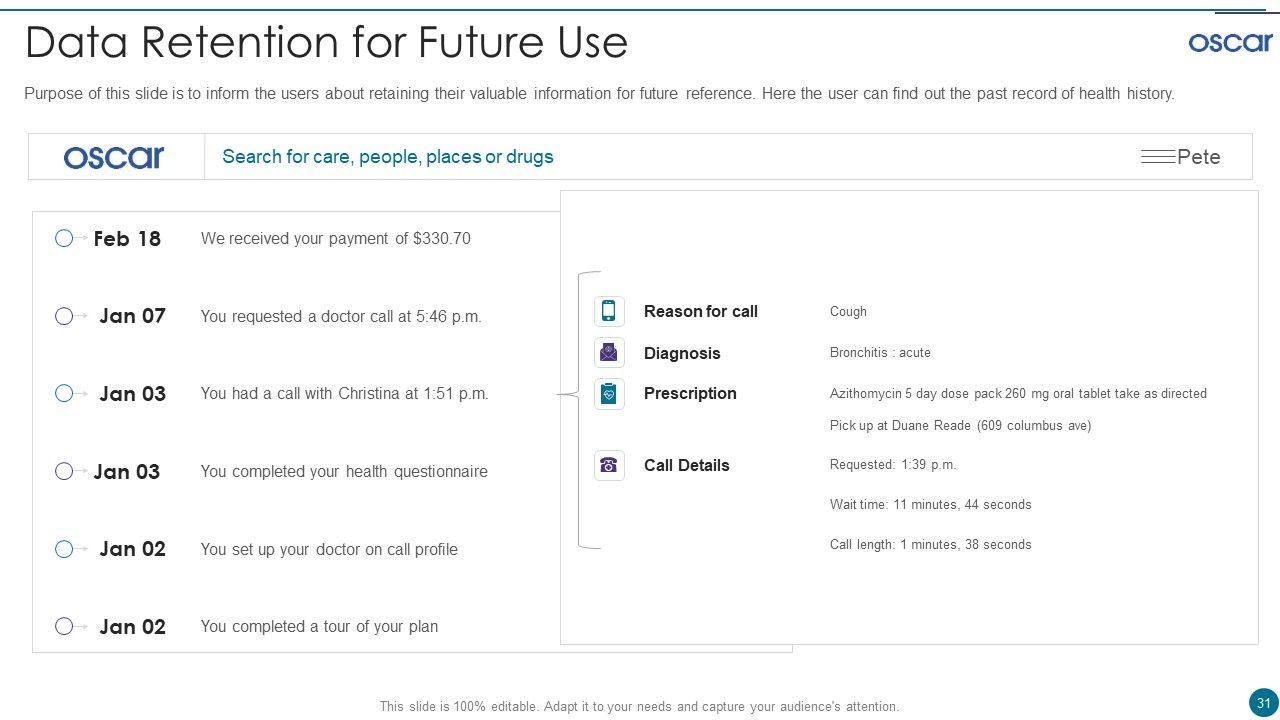Open the payment of $330.70 entry
This screenshot has height=720, width=1280.
335,239
